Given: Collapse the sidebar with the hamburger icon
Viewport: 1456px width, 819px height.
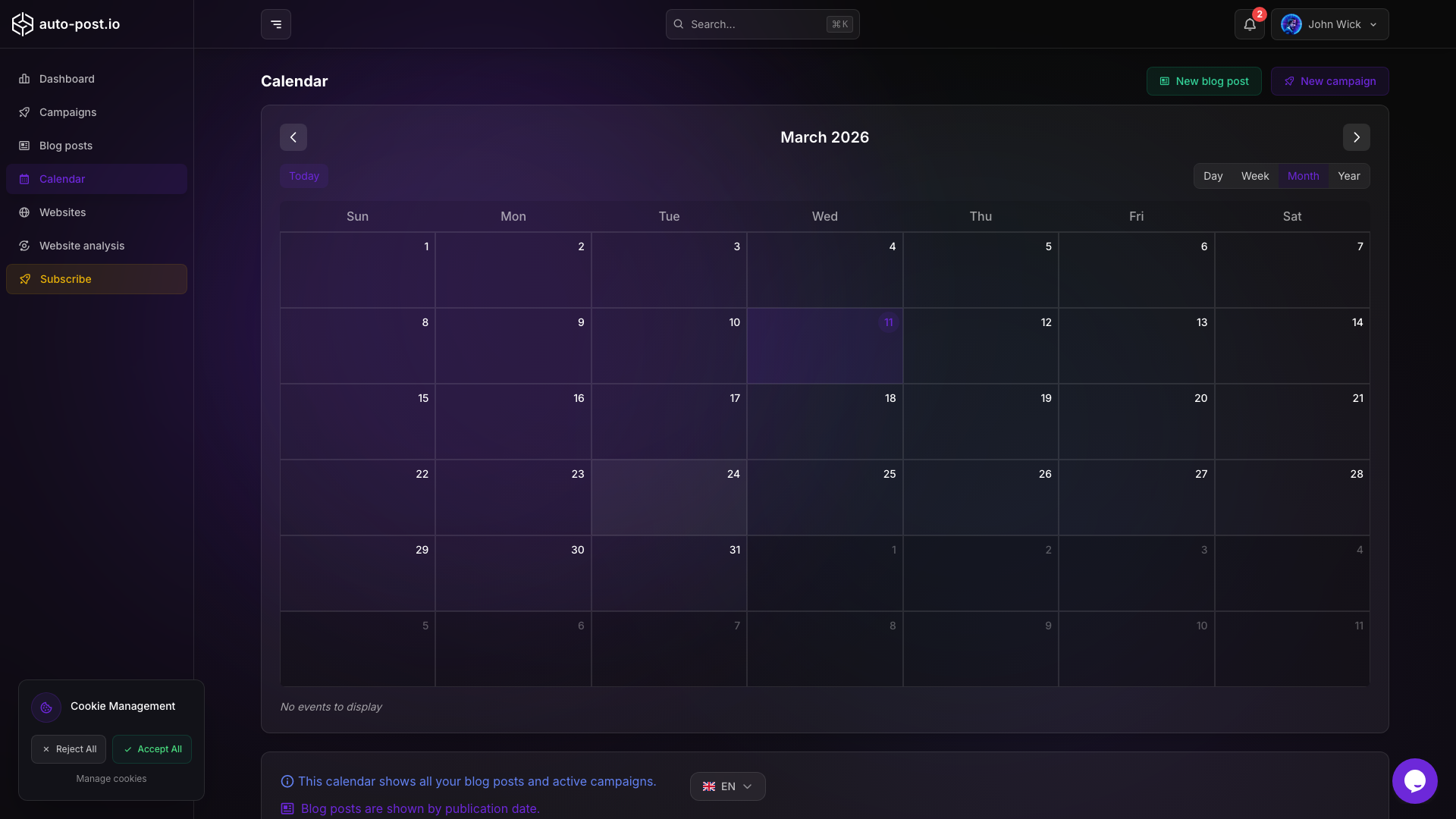Looking at the screenshot, I should click(x=275, y=24).
